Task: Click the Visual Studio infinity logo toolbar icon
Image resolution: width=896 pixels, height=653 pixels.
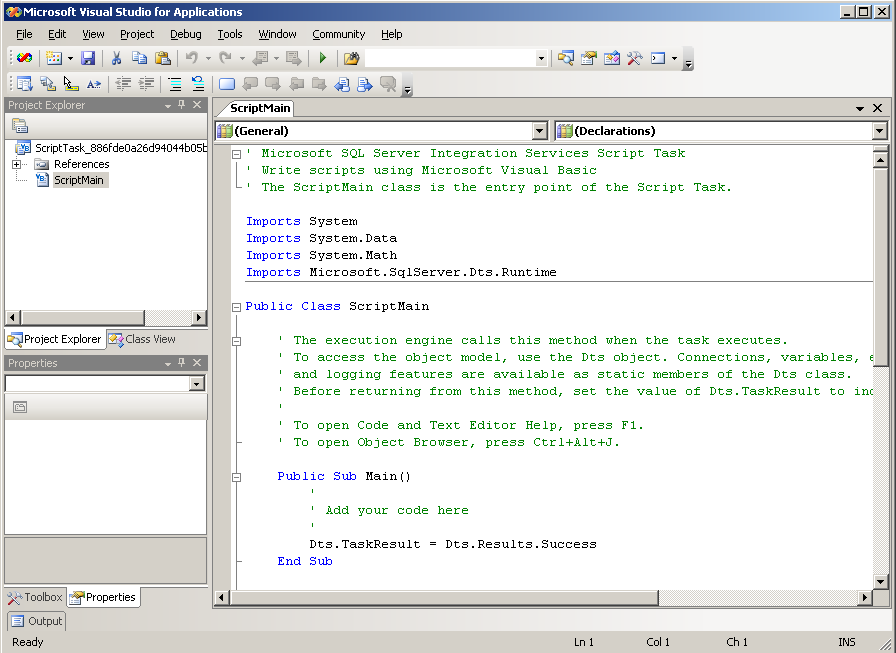Action: pyautogui.click(x=24, y=58)
